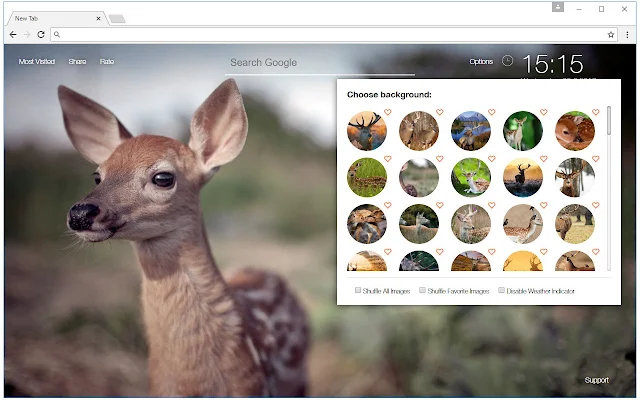Choose the close-up nuzzling deer background
The image size is (640, 400).
367,224
